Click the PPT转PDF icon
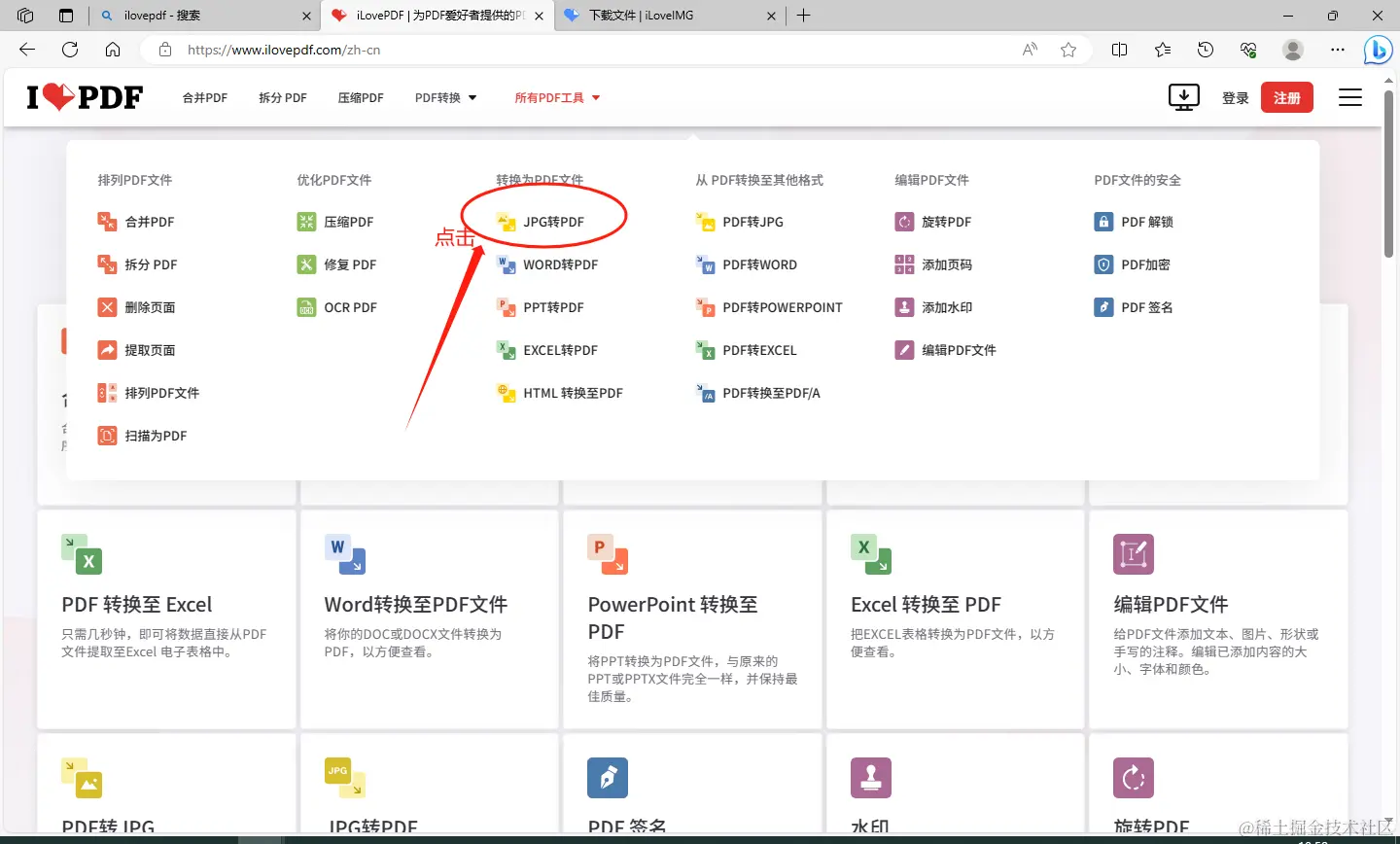This screenshot has width=1400, height=844. pos(506,307)
